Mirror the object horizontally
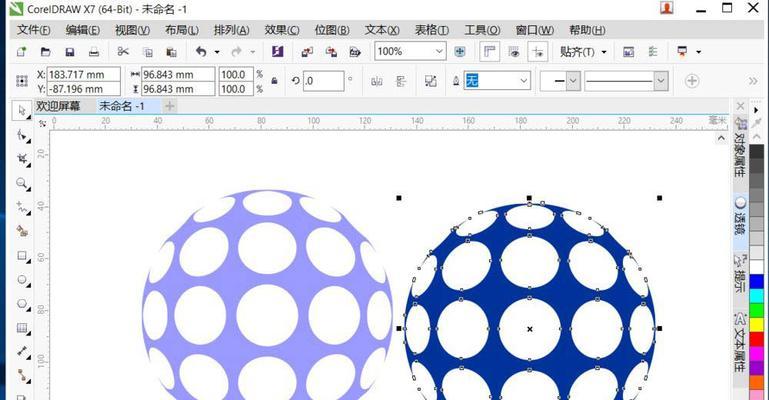Screen dimensions: 769x400 tap(377, 81)
